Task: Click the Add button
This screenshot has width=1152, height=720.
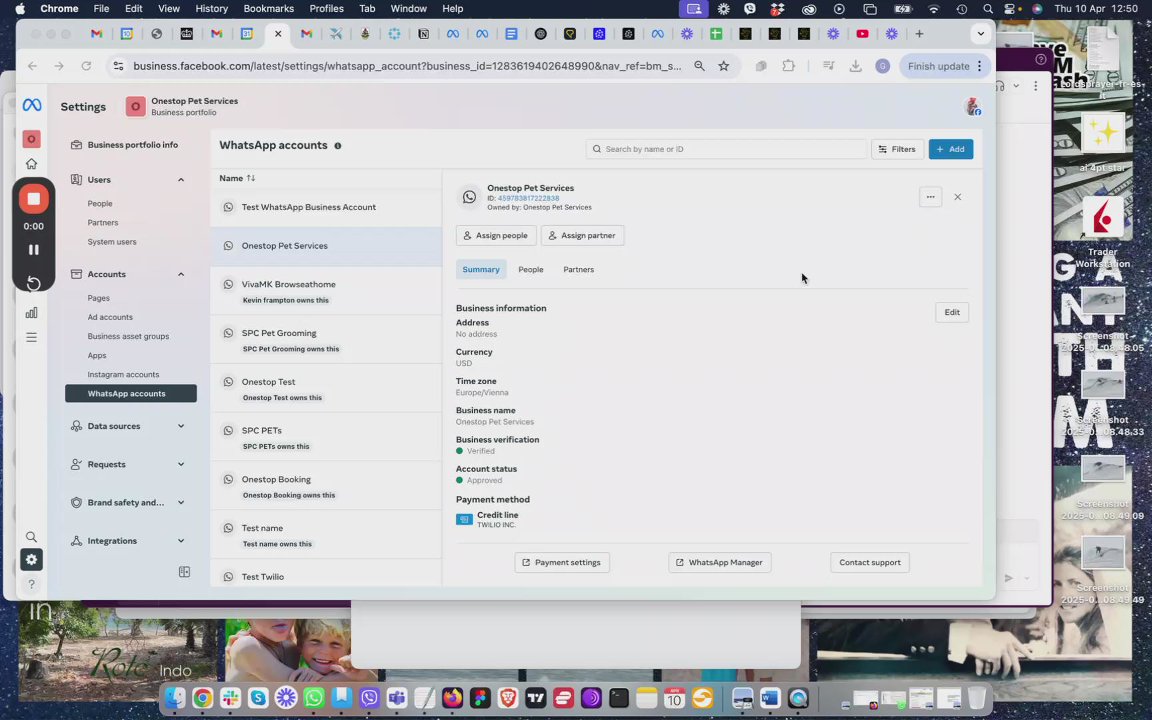Action: click(x=951, y=149)
